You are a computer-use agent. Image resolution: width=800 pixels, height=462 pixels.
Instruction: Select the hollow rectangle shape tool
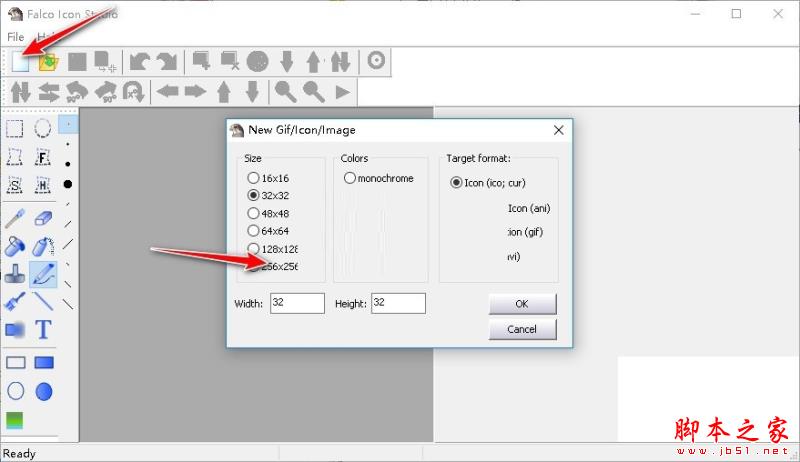click(16, 363)
